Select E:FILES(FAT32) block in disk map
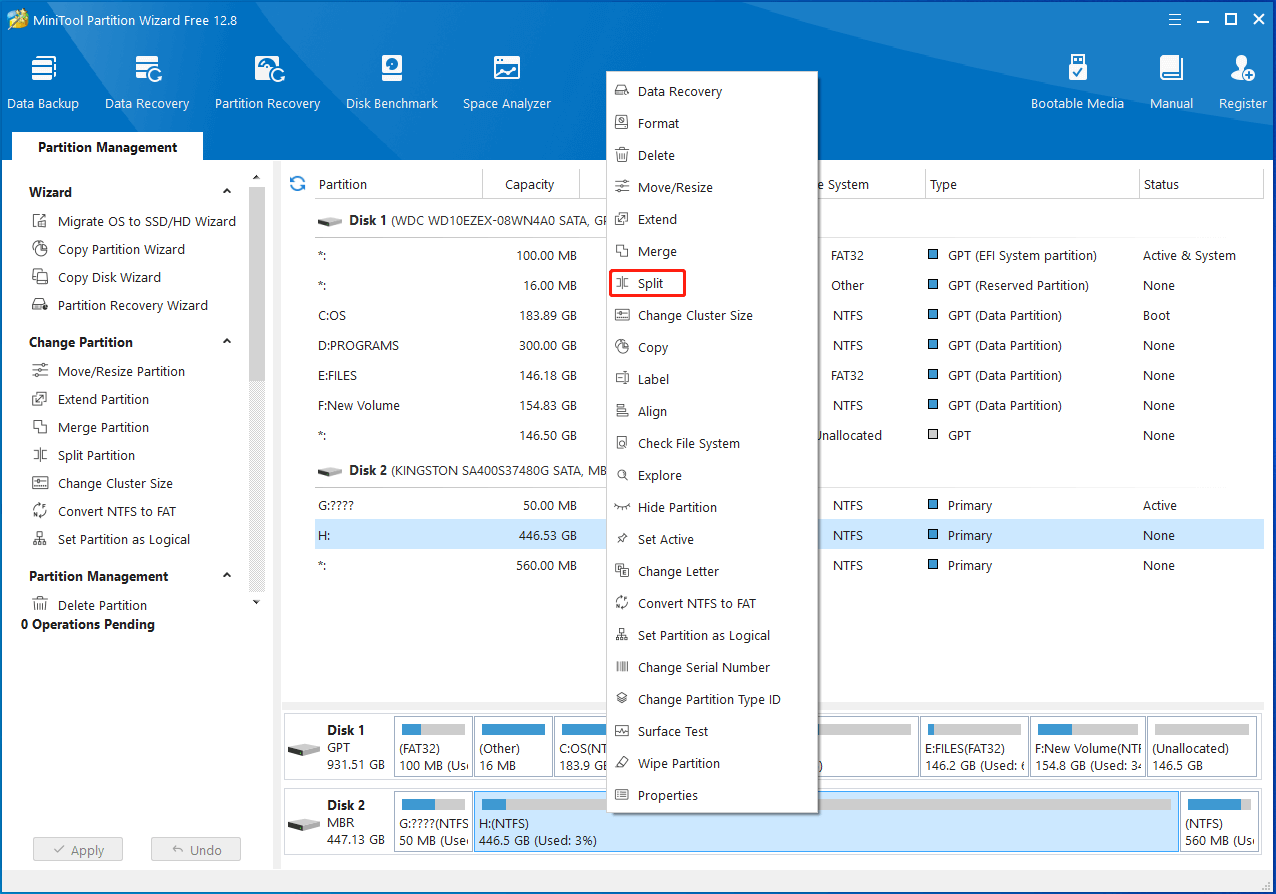The width and height of the screenshot is (1276, 894). 974,746
